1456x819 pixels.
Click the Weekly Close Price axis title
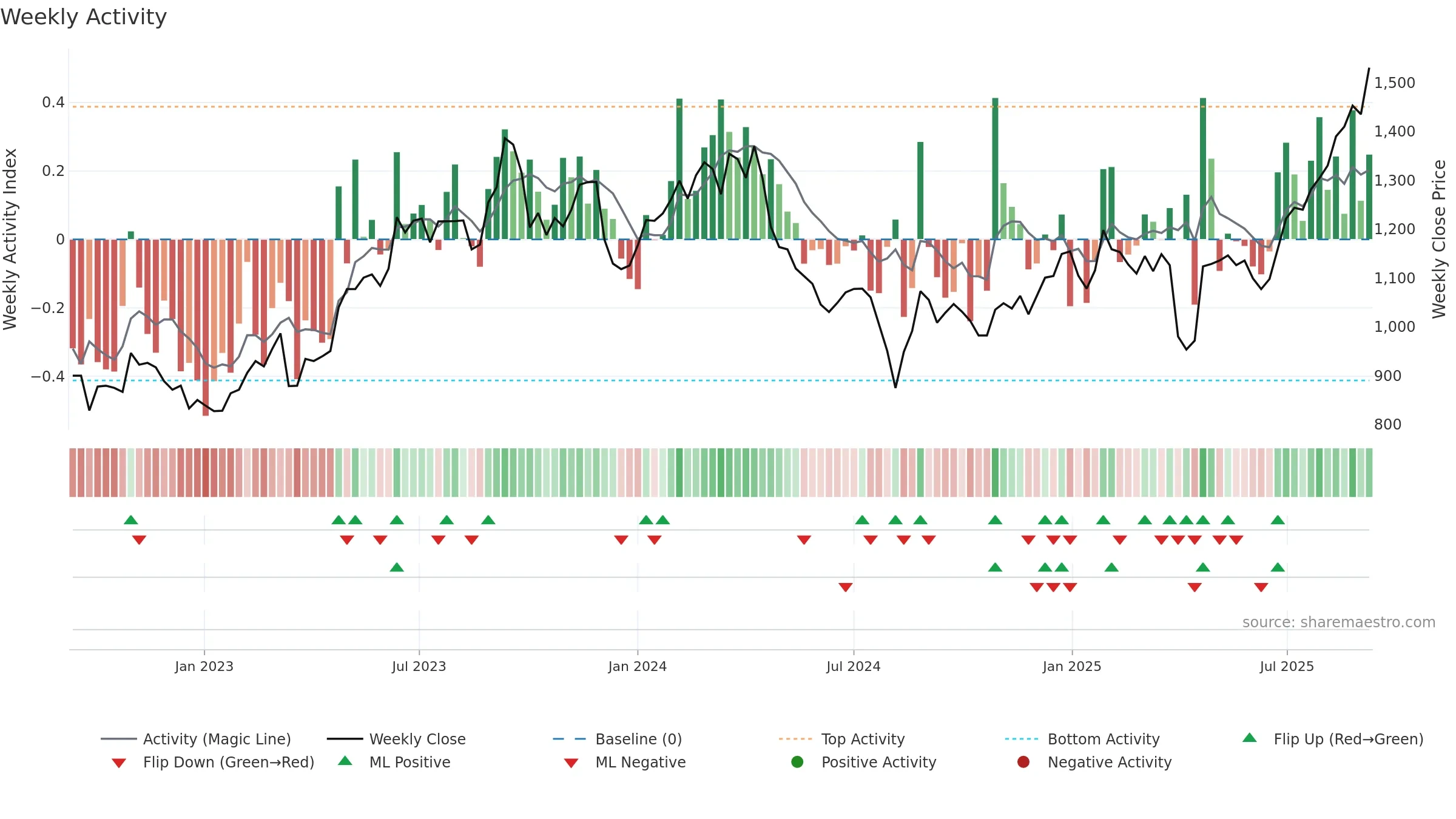1439,239
